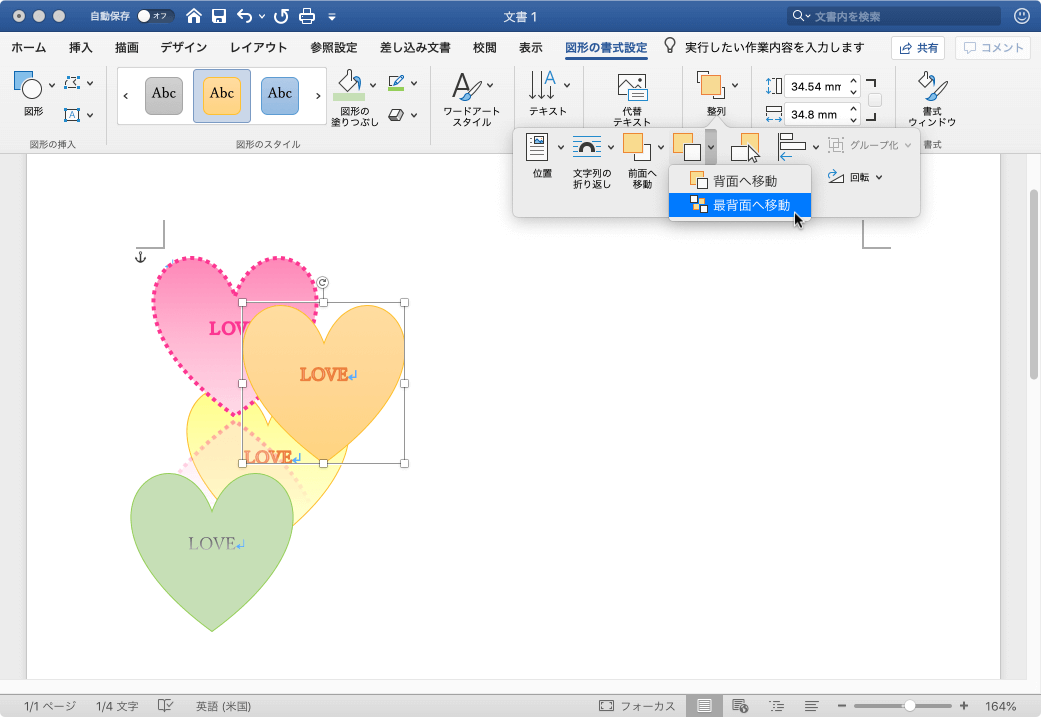The image size is (1041, 717).
Task: Click the 整列 arrange icon
Action: (710, 85)
